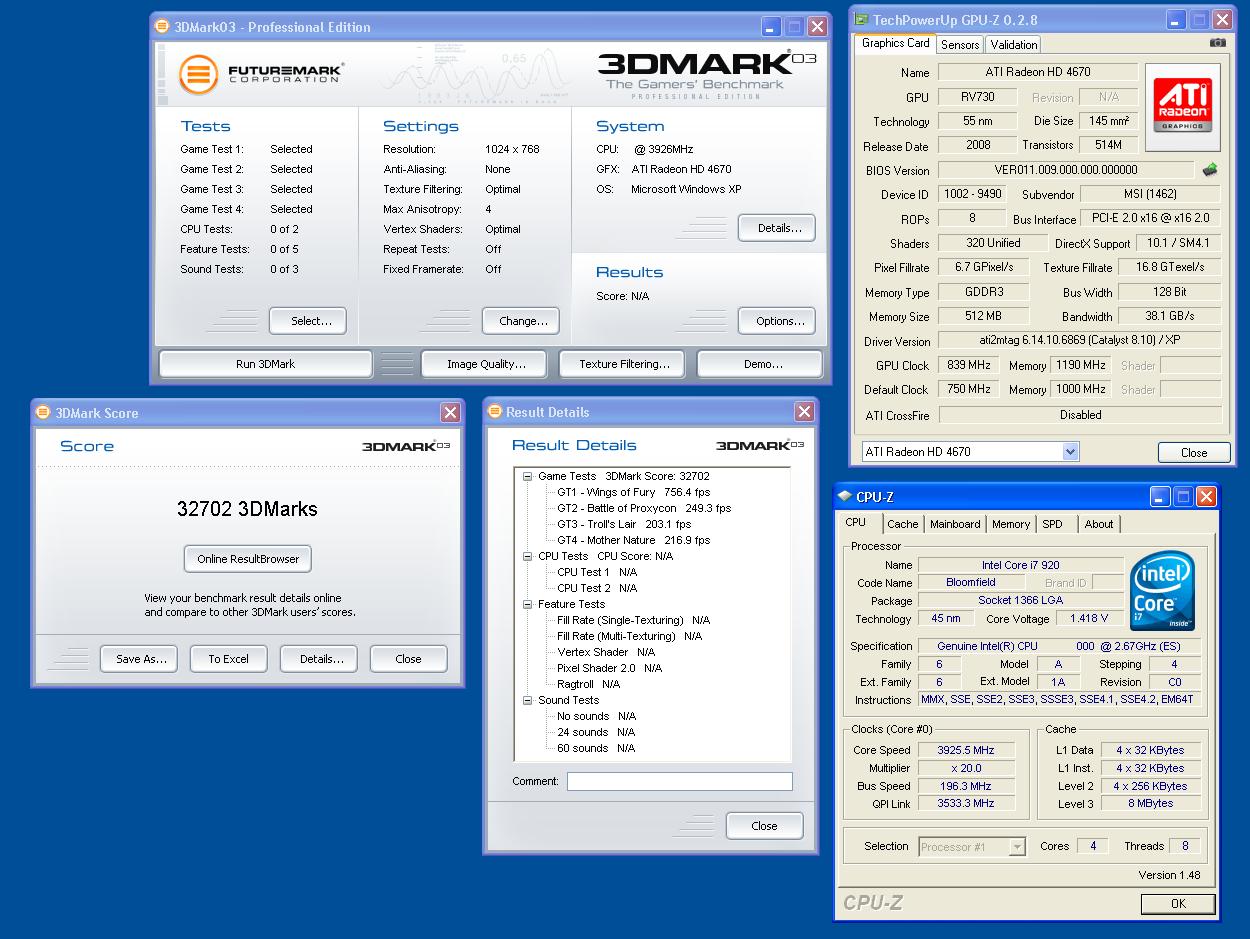Viewport: 1250px width, 939px height.
Task: Open Image Quality... in 3DMark03
Action: pyautogui.click(x=486, y=364)
